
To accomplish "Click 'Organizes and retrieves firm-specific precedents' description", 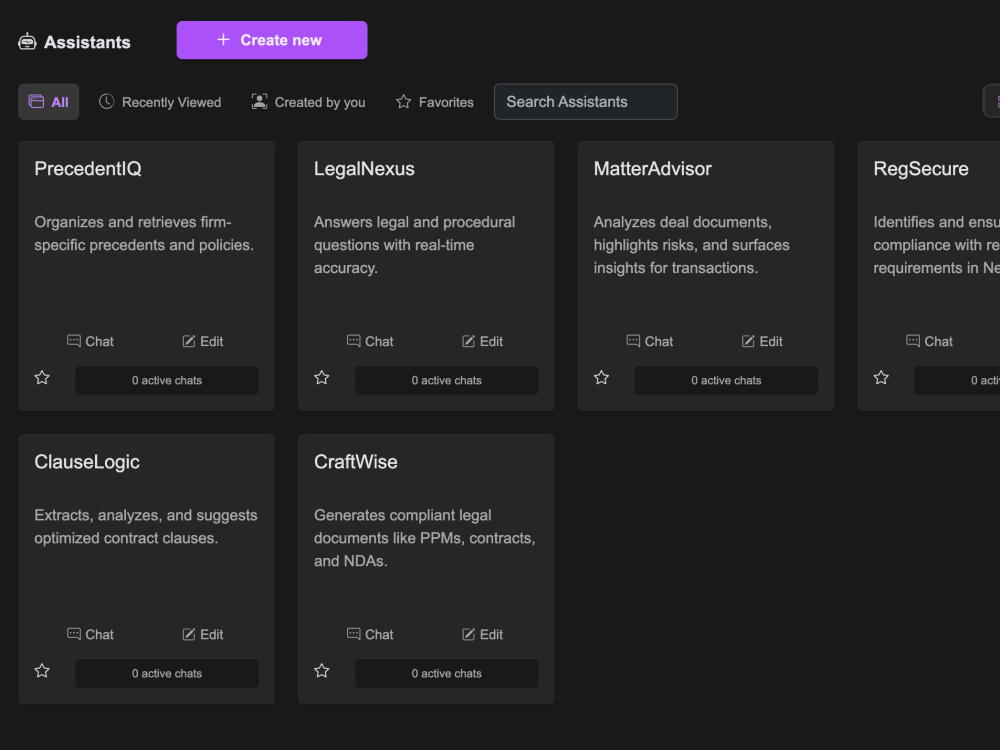I will point(144,233).
